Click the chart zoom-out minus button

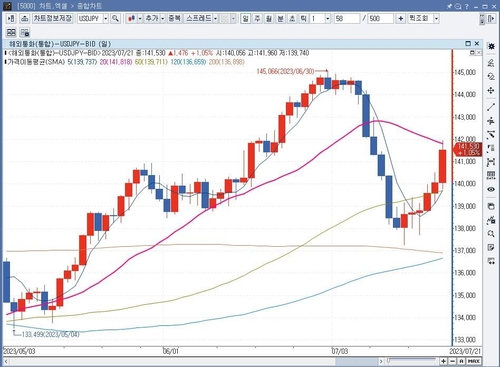tap(452, 361)
